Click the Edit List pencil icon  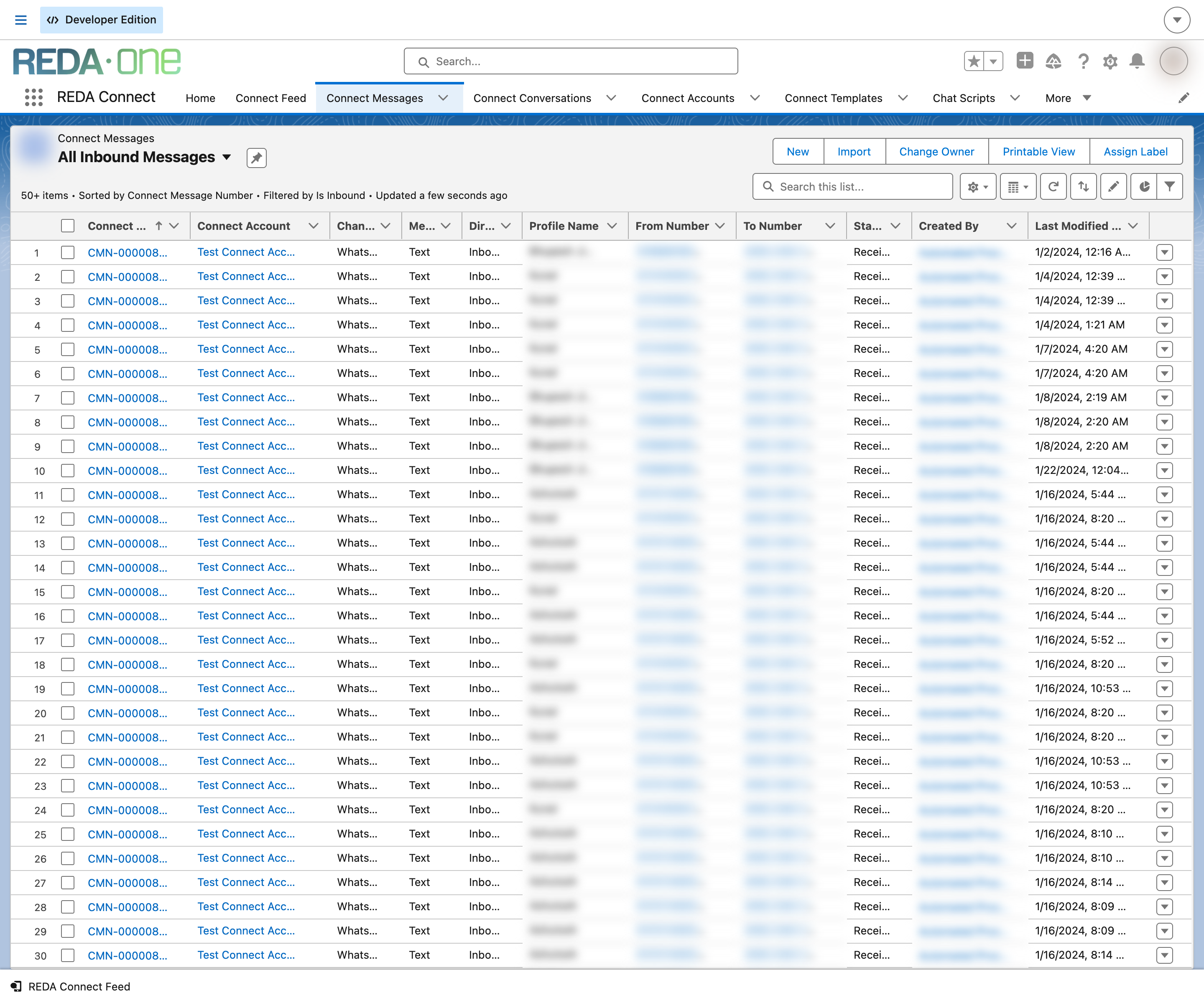point(1113,187)
